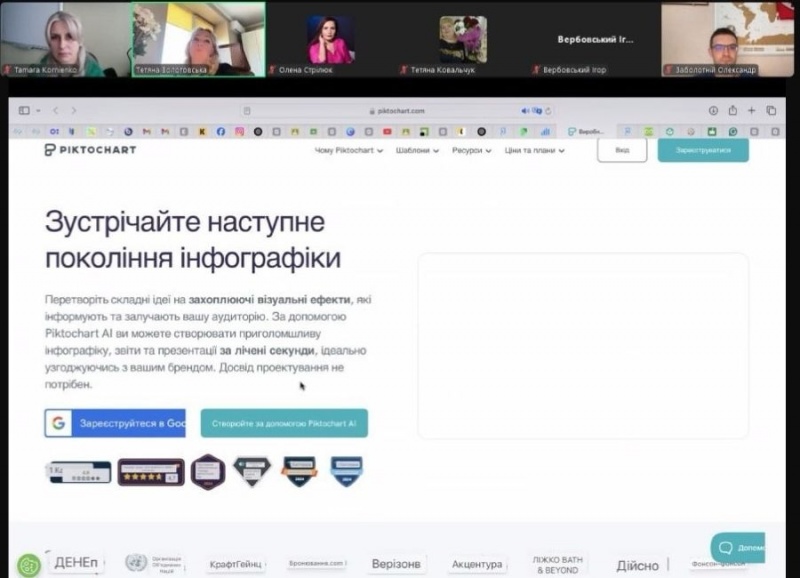Click the Safari share icon

tap(733, 111)
